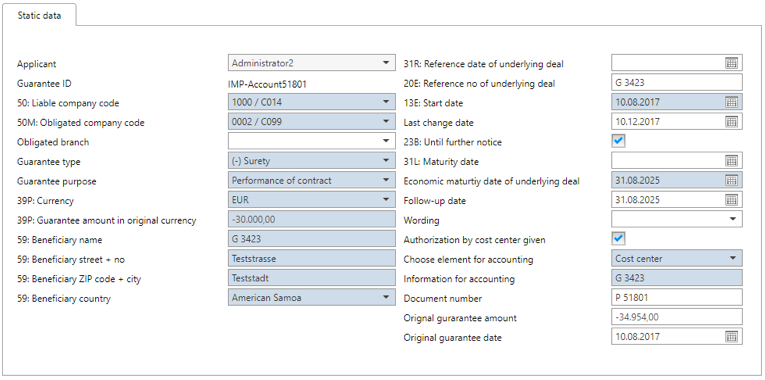Expand 50 Liable company code dropdown
Screen dimensions: 765x380
click(311, 102)
